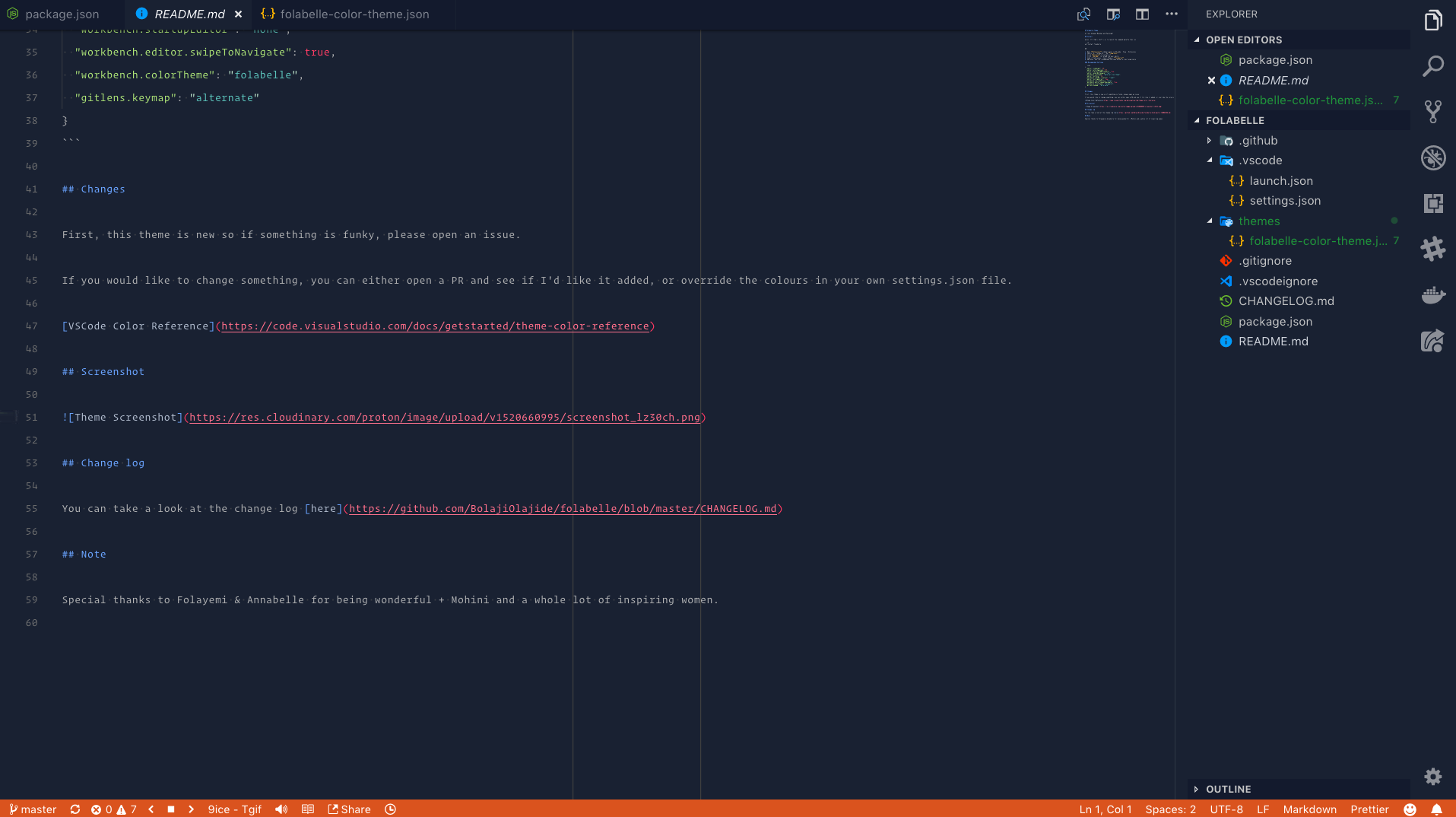The height and width of the screenshot is (817, 1456).
Task: Change indentation via Spaces: 2
Action: click(x=1170, y=809)
